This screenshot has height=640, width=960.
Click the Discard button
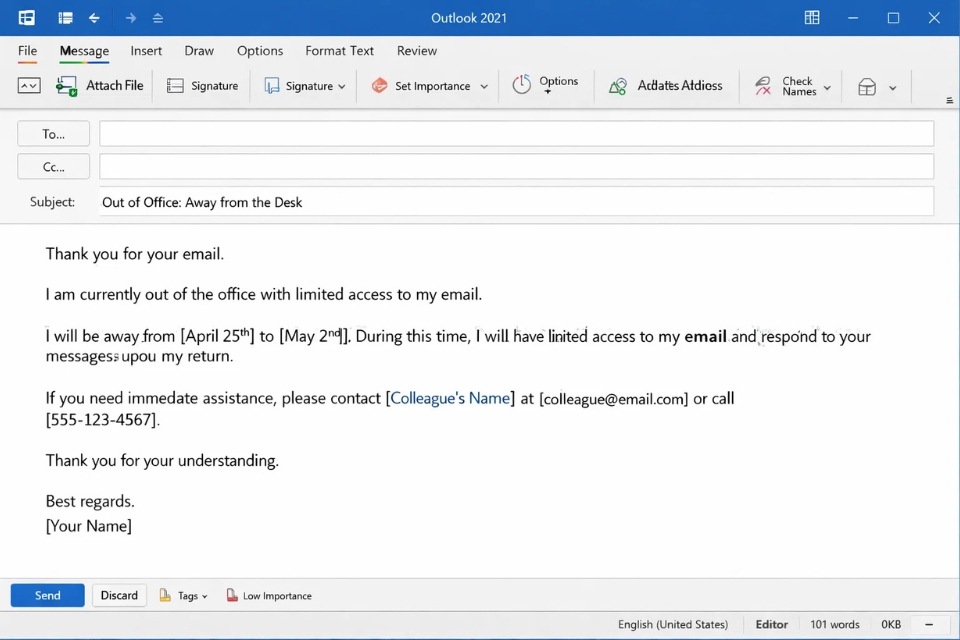coord(119,595)
